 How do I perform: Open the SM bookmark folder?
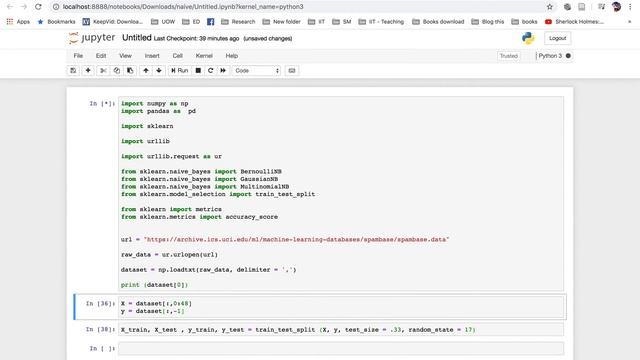[342, 22]
